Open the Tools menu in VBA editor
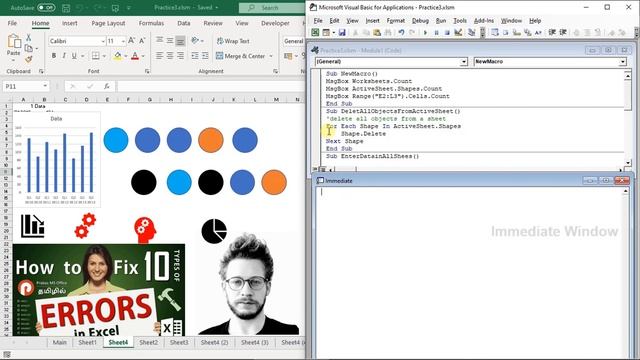640x360 pixels. (460, 20)
